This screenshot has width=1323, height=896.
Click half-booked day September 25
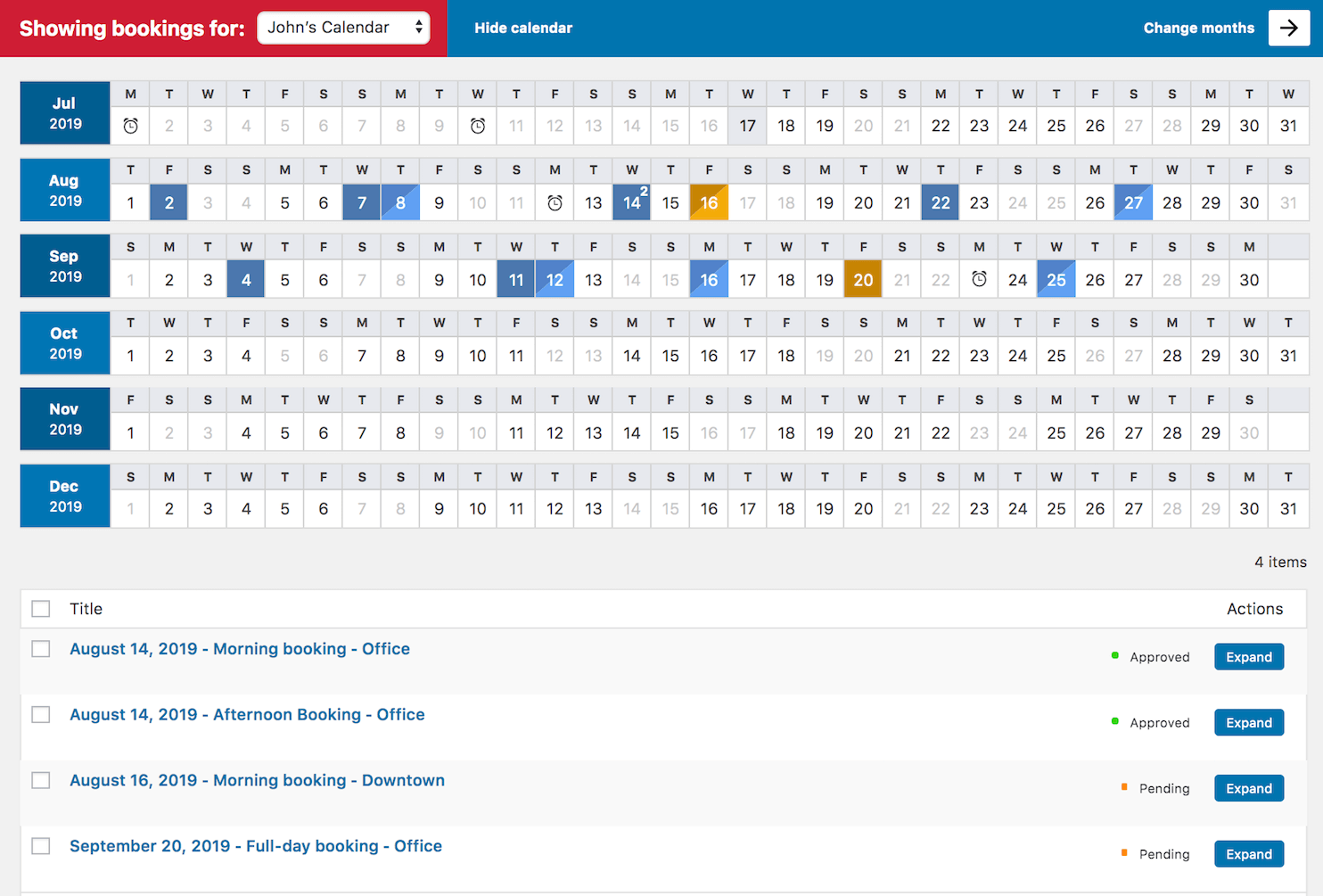coord(1056,280)
